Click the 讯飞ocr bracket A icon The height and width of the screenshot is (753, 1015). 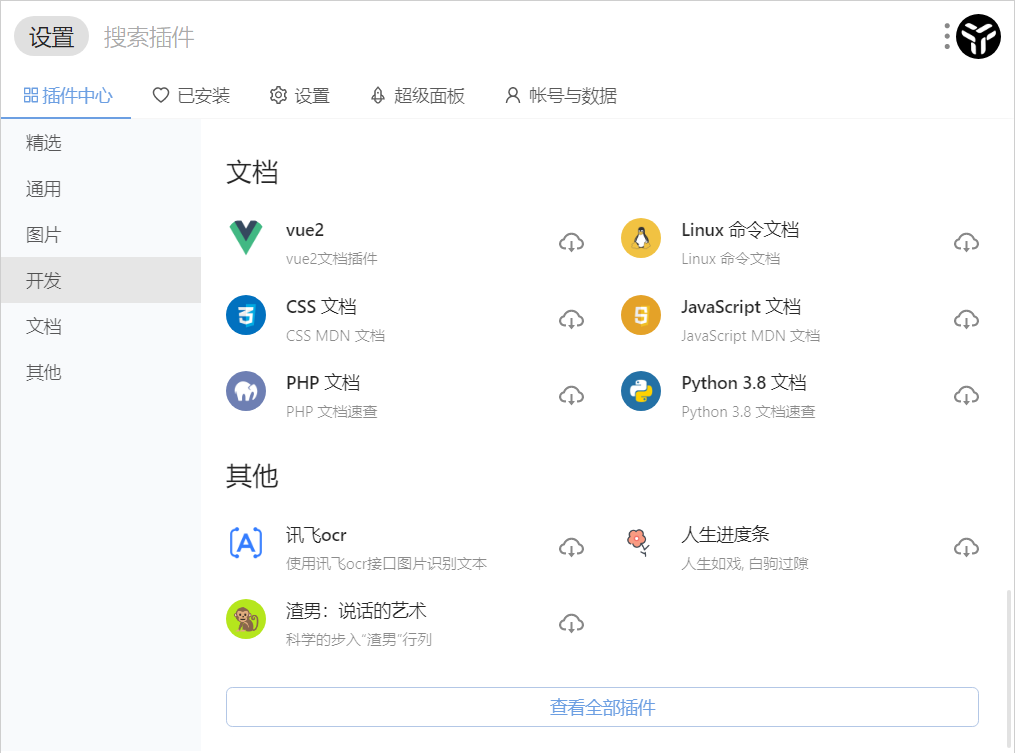pyautogui.click(x=246, y=543)
